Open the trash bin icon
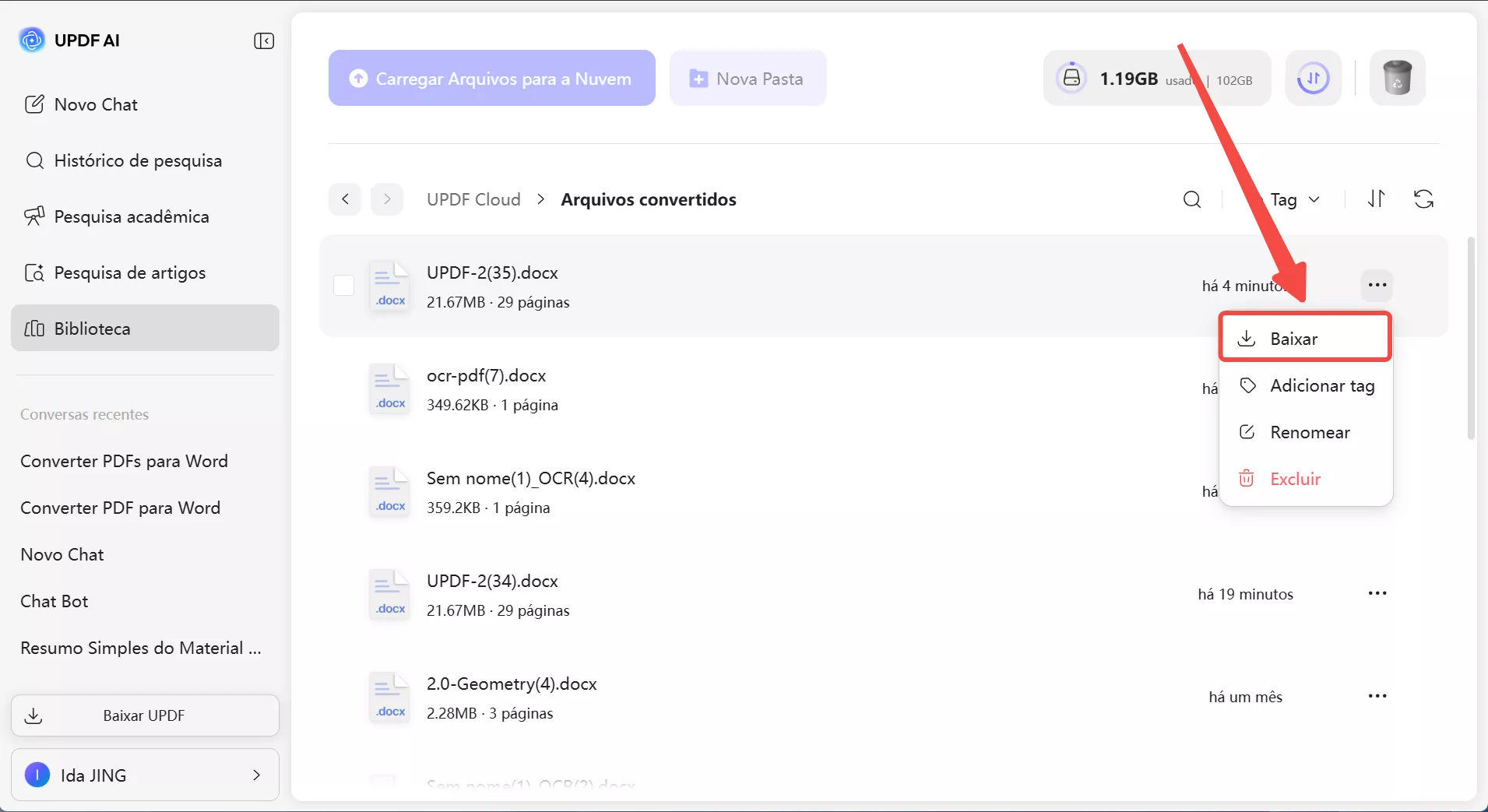 coord(1397,78)
